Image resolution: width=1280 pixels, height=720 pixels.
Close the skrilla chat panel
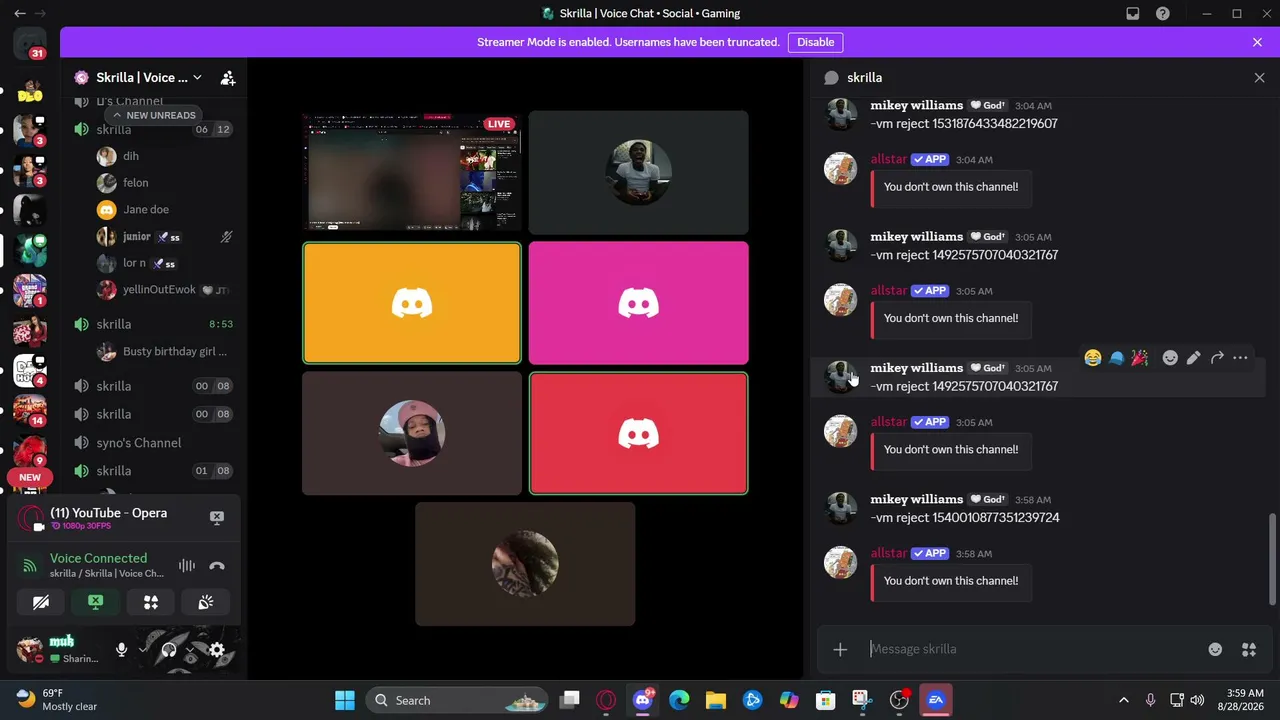click(x=1259, y=78)
